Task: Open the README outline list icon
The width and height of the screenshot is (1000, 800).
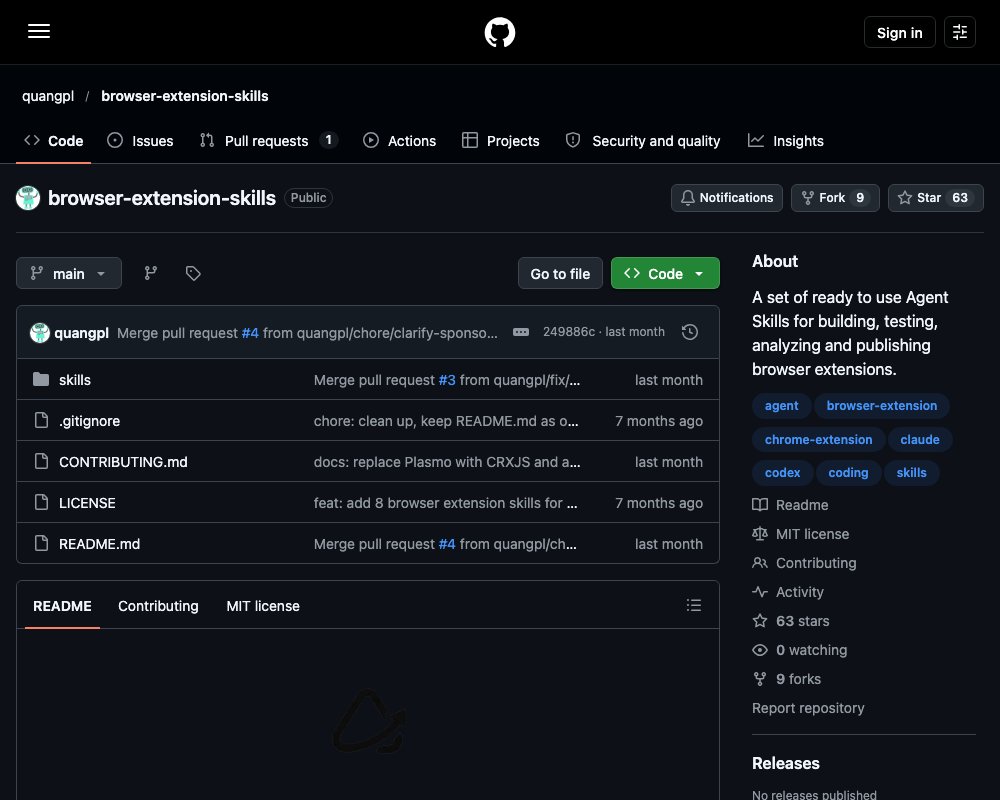Action: coord(693,605)
